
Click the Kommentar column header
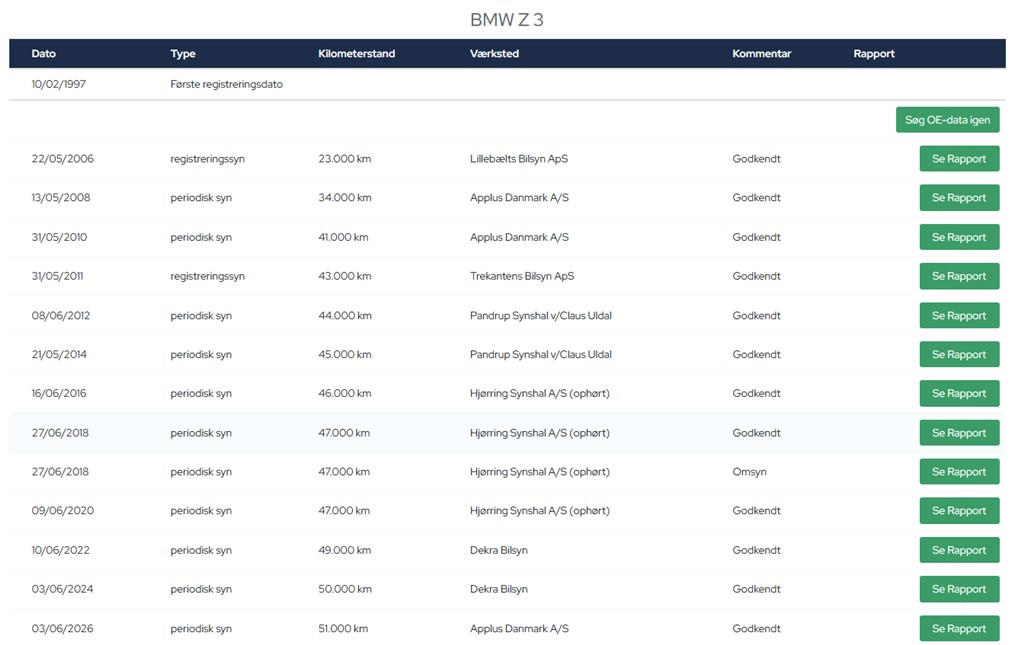point(761,54)
